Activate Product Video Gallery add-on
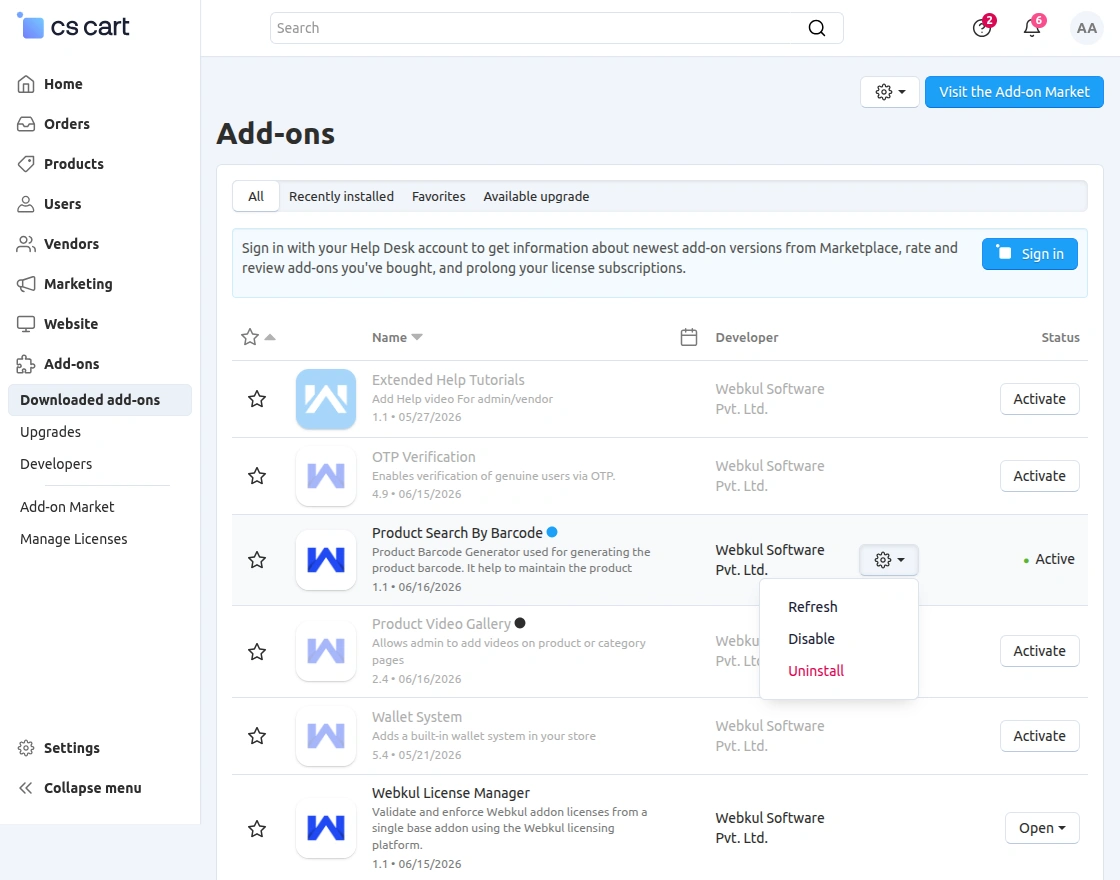 (1039, 651)
